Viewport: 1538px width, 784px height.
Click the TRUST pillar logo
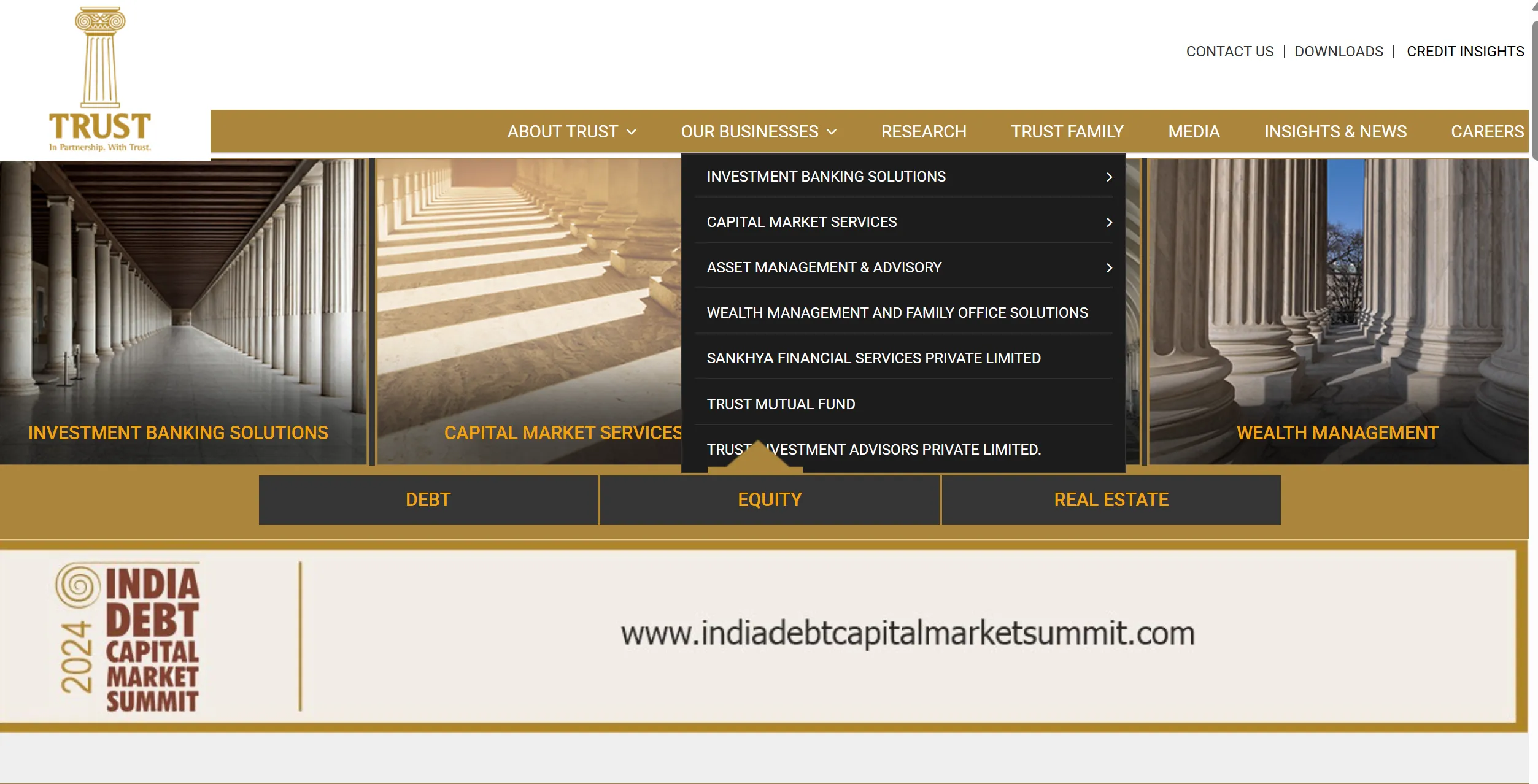click(100, 79)
